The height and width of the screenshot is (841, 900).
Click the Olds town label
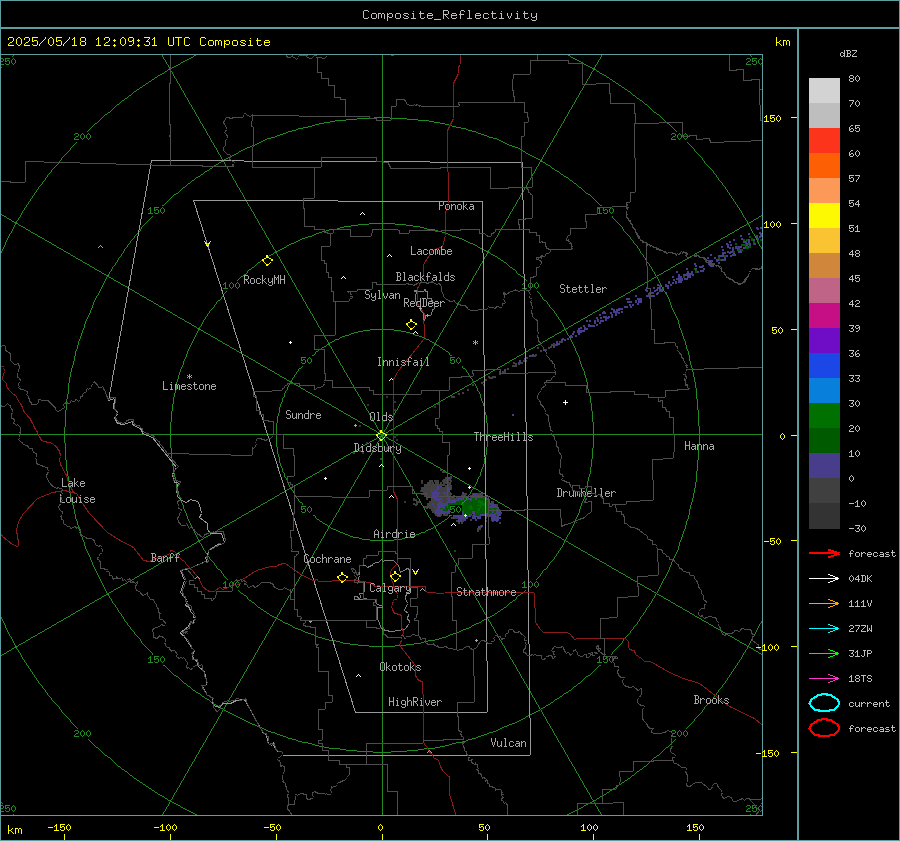[381, 417]
